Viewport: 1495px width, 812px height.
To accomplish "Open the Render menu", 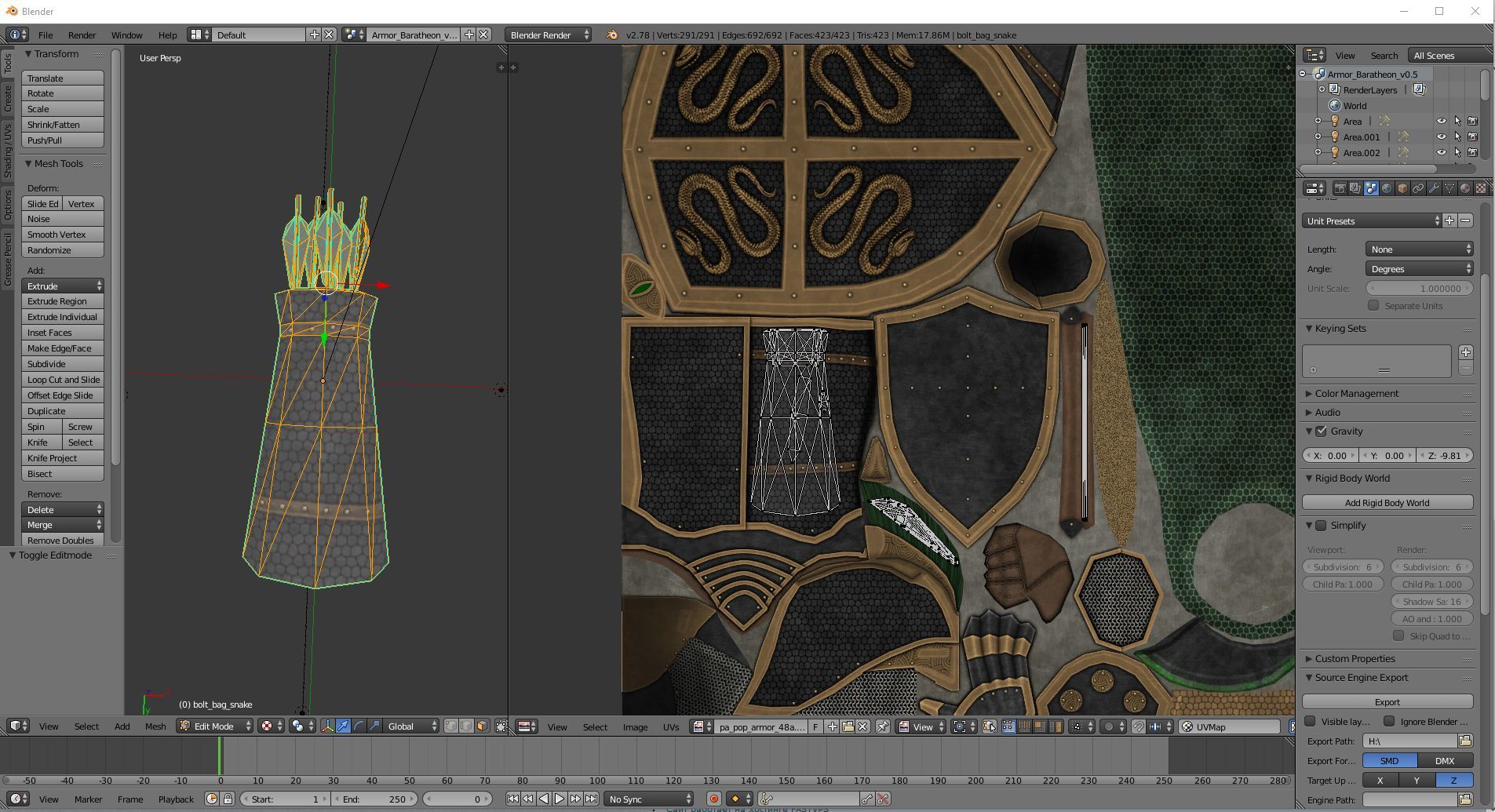I will [82, 35].
